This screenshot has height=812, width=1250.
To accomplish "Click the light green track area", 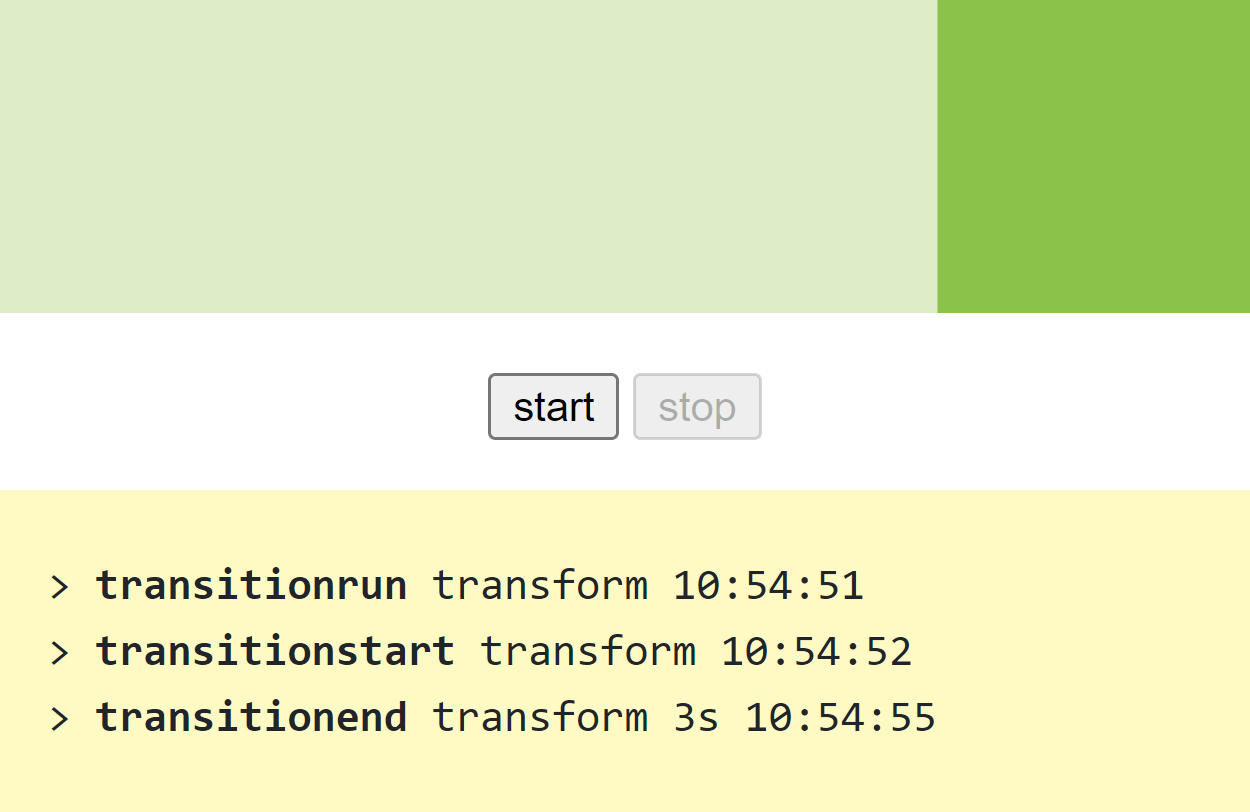I will pyautogui.click(x=468, y=156).
